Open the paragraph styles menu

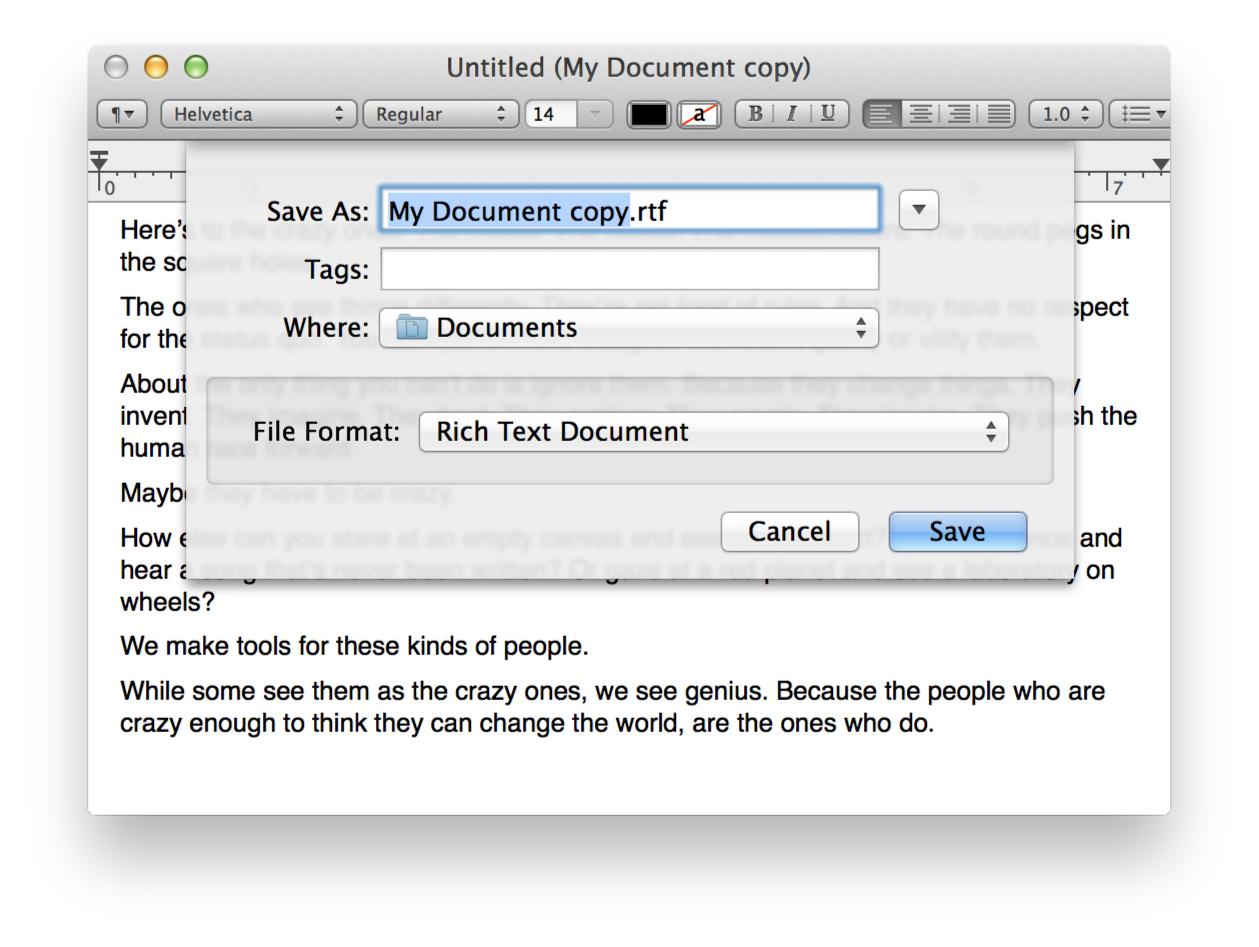click(122, 114)
